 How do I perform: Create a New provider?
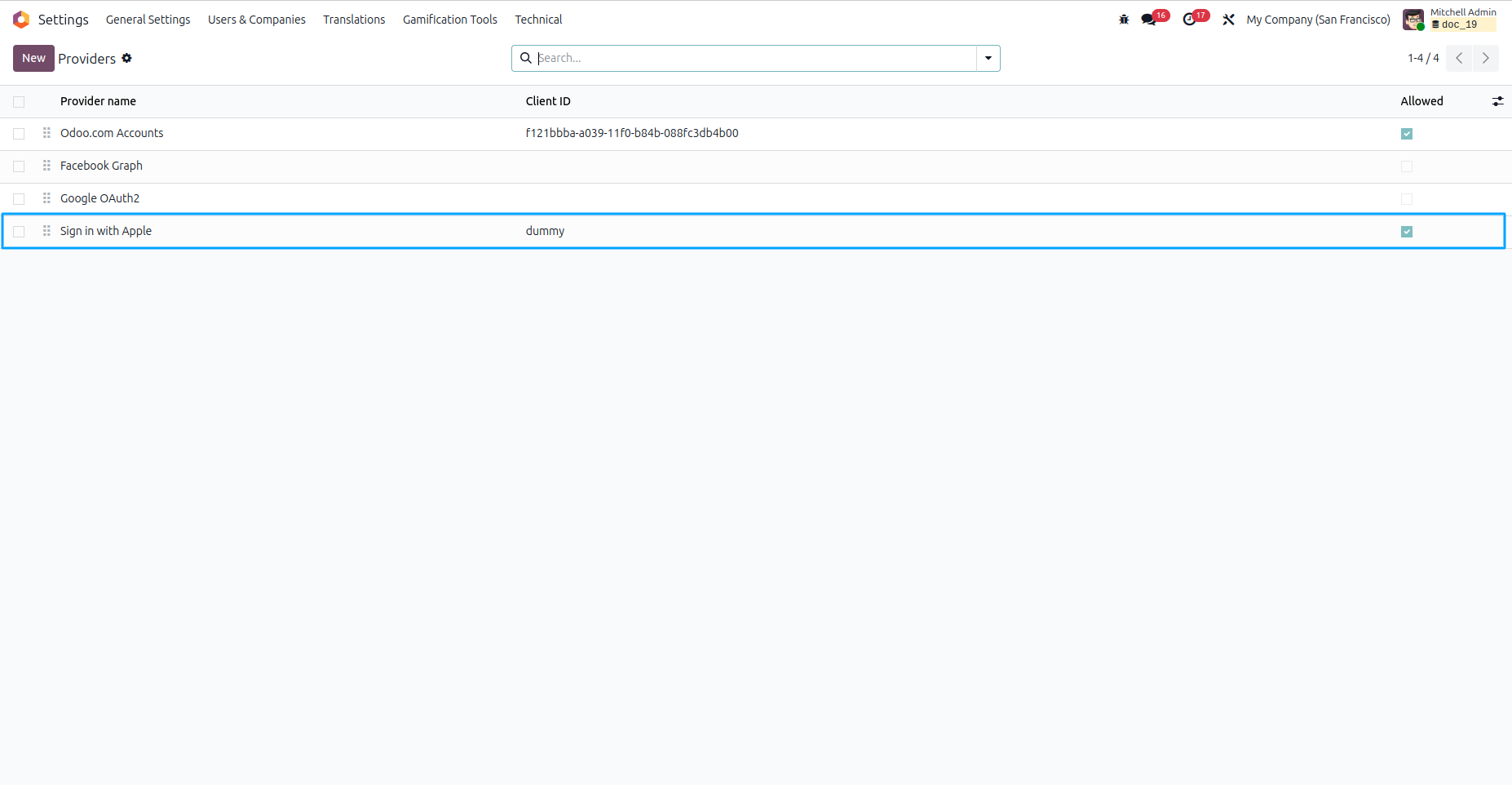[x=33, y=58]
